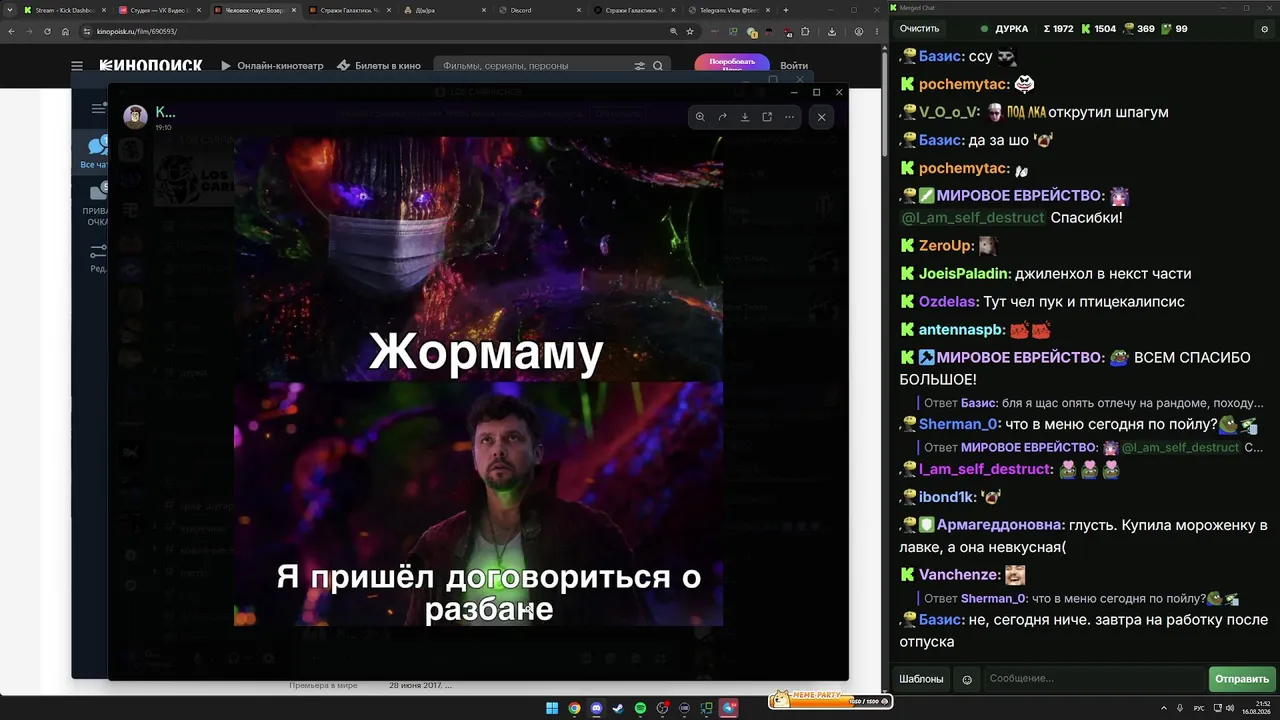Click @I_am_self_destruct mention in Спасибки message
The image size is (1280, 720).
[x=973, y=217]
